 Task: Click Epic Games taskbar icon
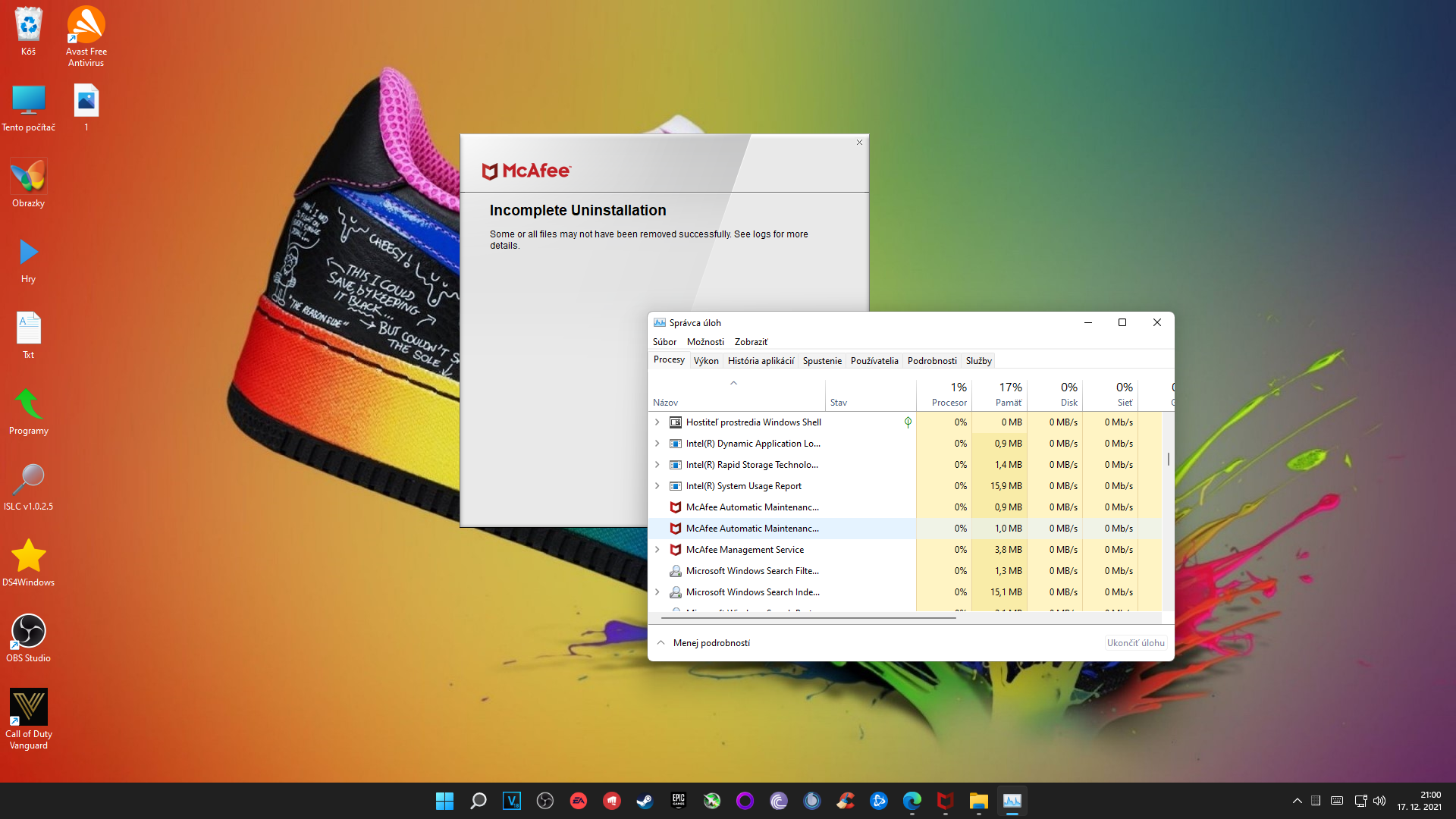tap(678, 801)
